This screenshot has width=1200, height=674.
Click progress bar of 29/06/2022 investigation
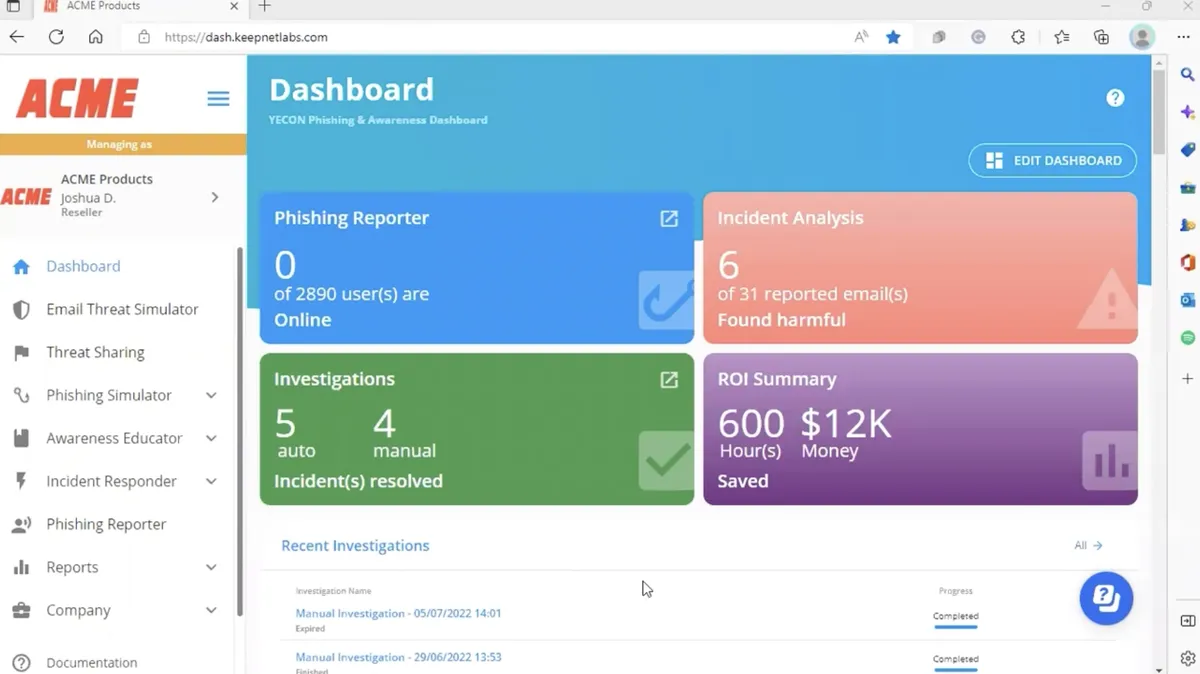(x=955, y=670)
